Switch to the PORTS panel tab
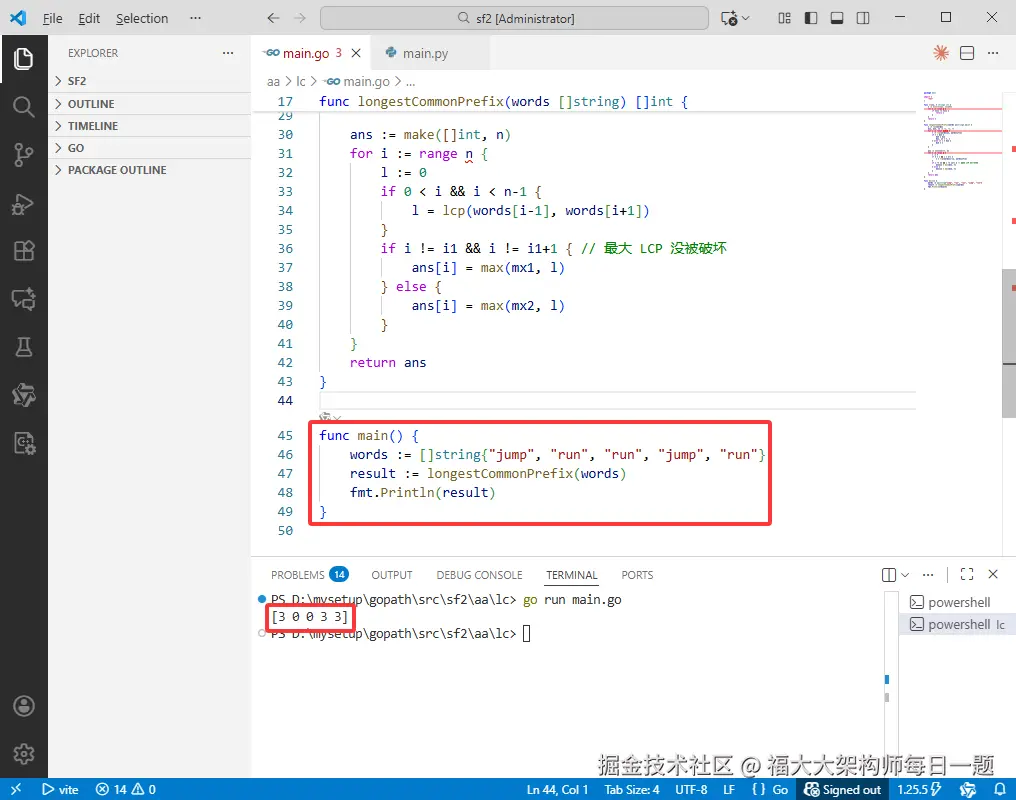This screenshot has width=1016, height=800. coord(637,575)
